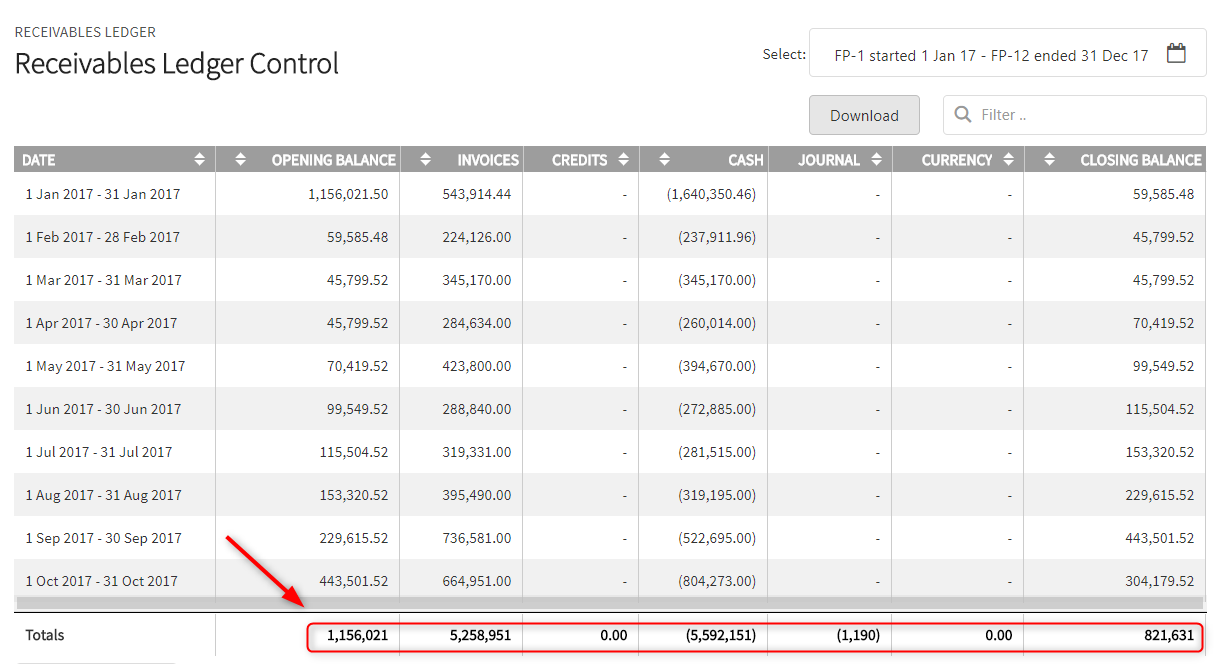Viewport: 1216px width, 664px height.
Task: Click the September invoices amount 736,581.00
Action: (477, 538)
